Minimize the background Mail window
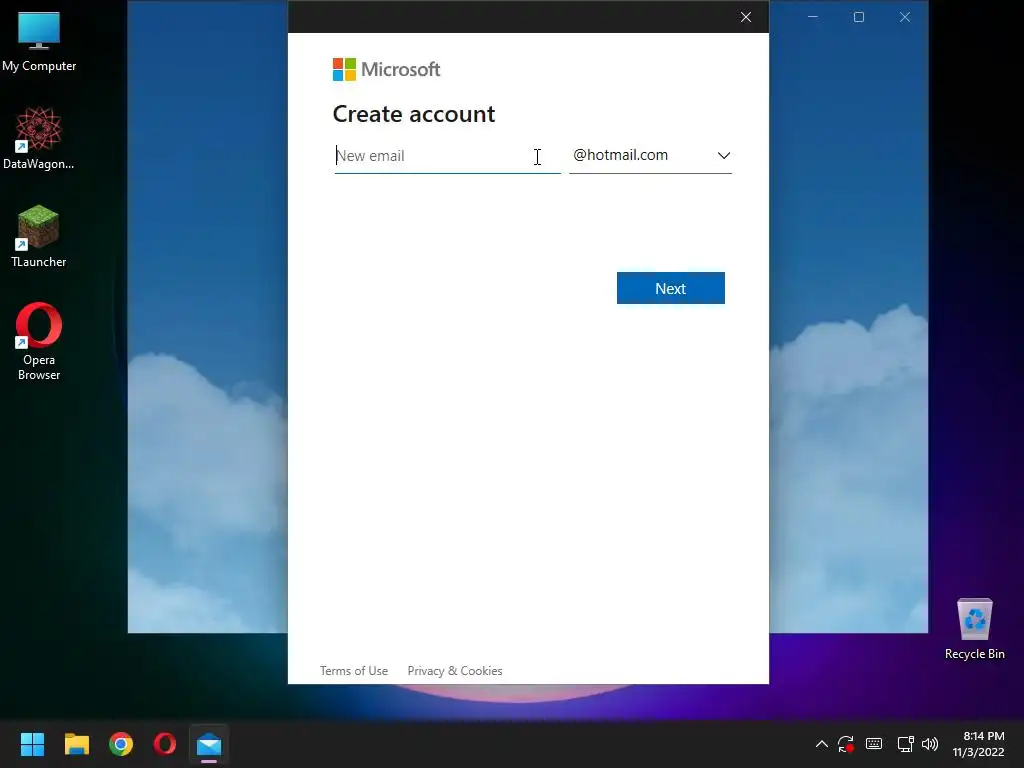This screenshot has height=768, width=1024. (813, 17)
